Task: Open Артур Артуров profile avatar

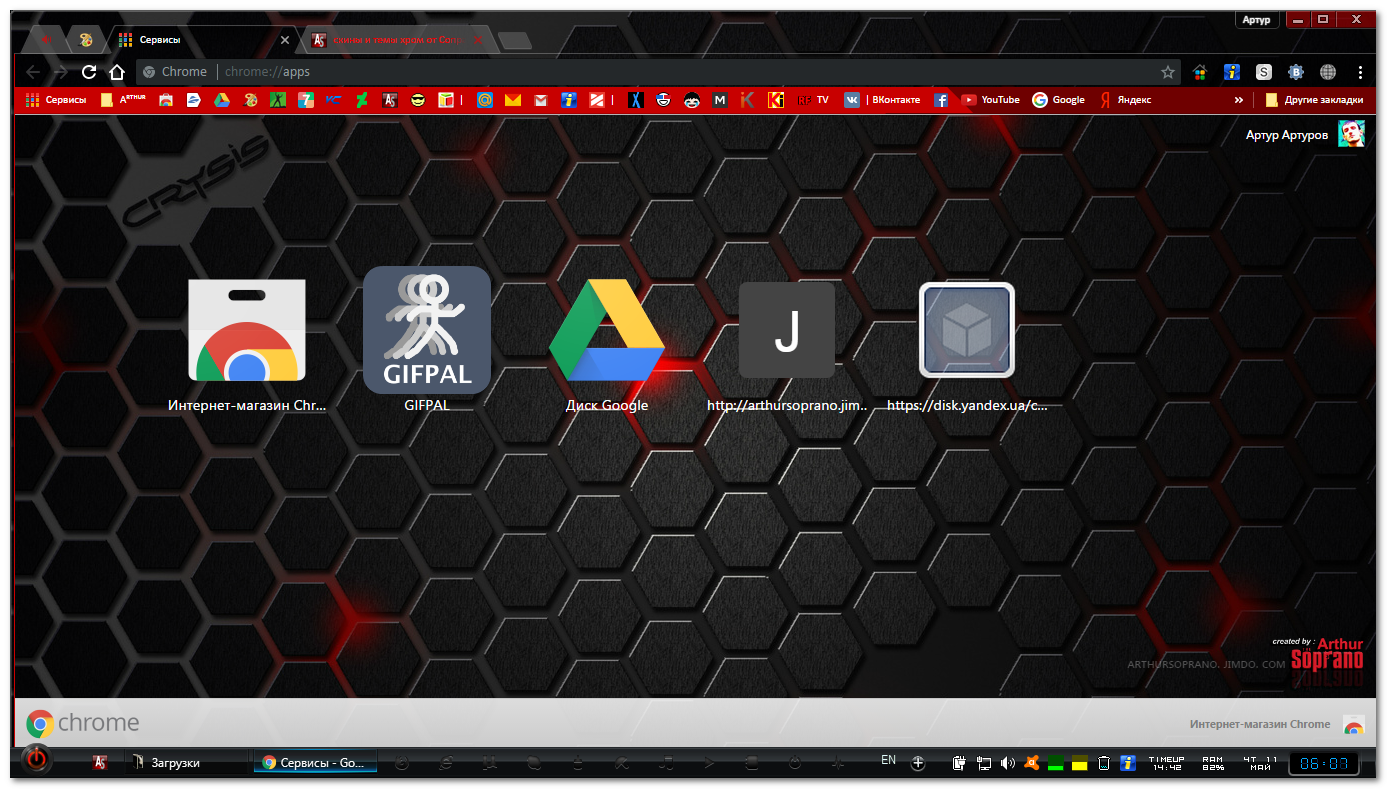Action: coord(1352,134)
